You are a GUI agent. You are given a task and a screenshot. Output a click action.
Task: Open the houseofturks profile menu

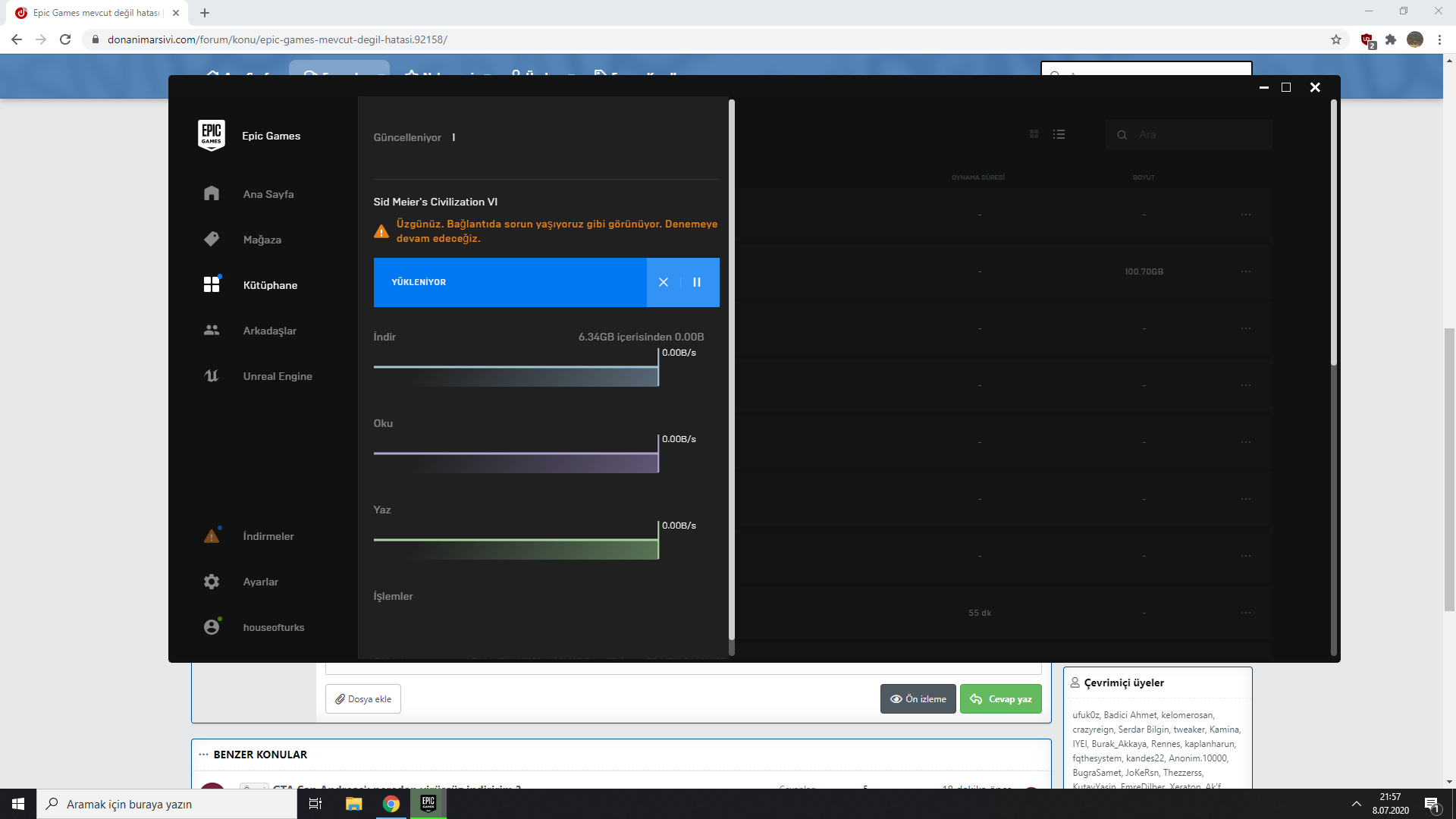tap(273, 627)
